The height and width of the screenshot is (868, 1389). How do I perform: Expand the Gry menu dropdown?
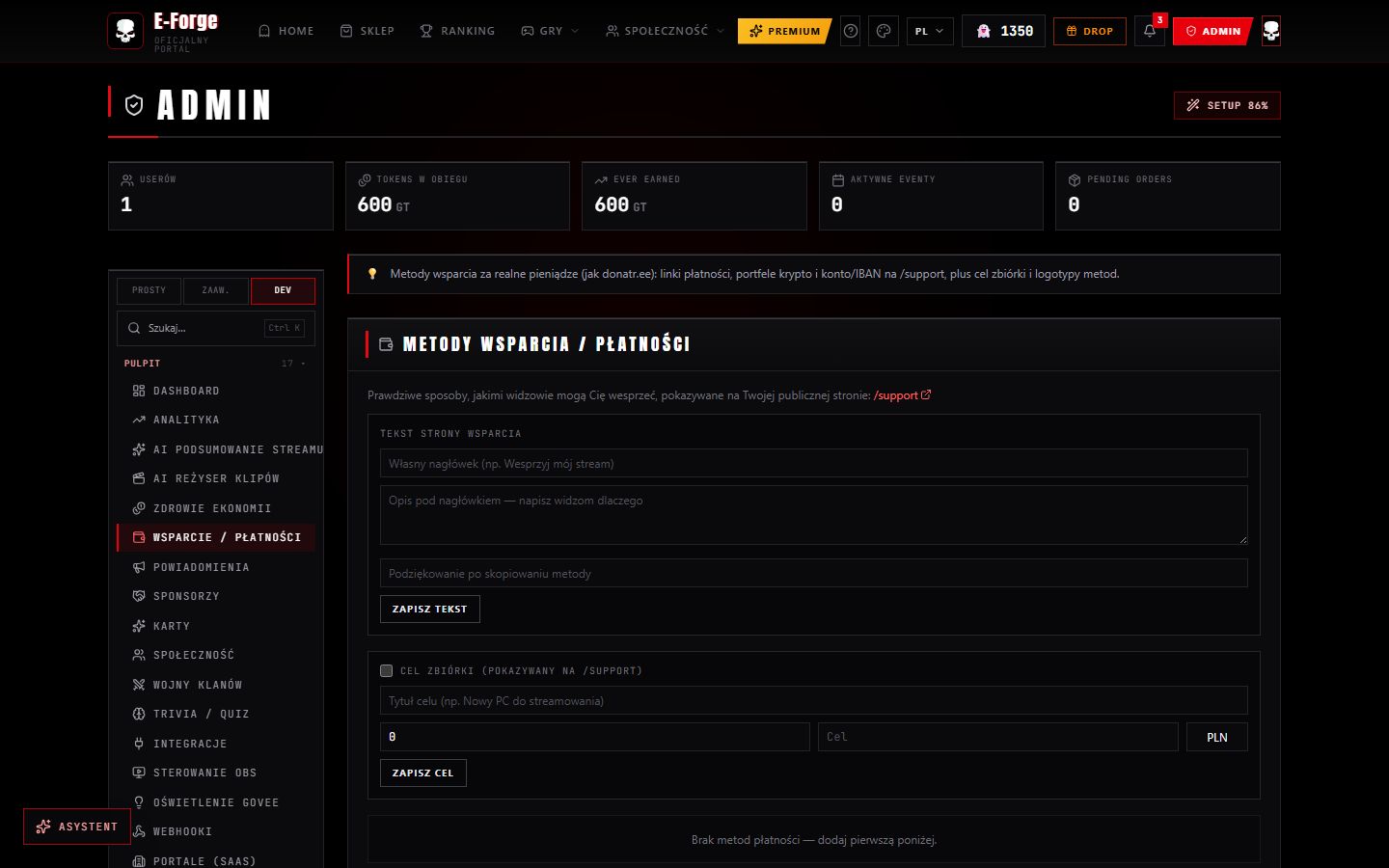[550, 31]
